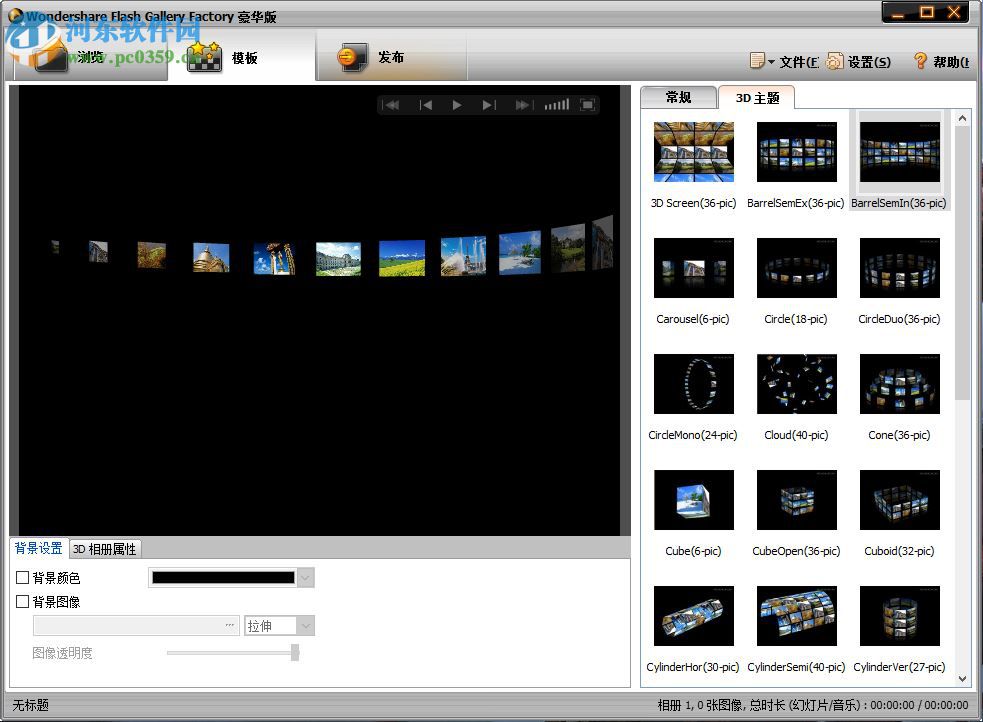This screenshot has width=983, height=722.
Task: Select the Carousel(6-pic) template thumbnail
Action: coord(693,267)
